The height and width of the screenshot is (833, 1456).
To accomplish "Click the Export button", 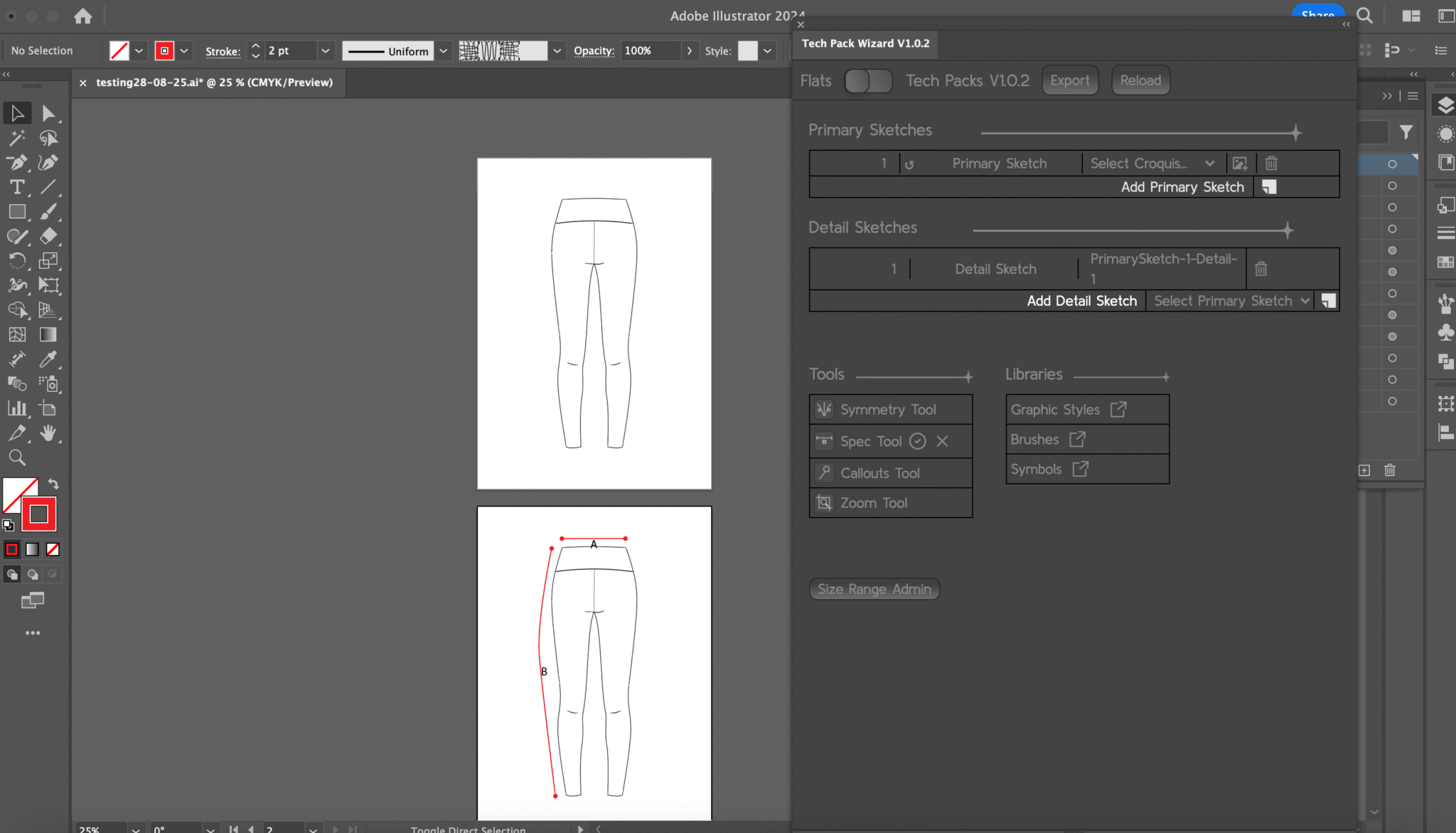I will 1069,80.
